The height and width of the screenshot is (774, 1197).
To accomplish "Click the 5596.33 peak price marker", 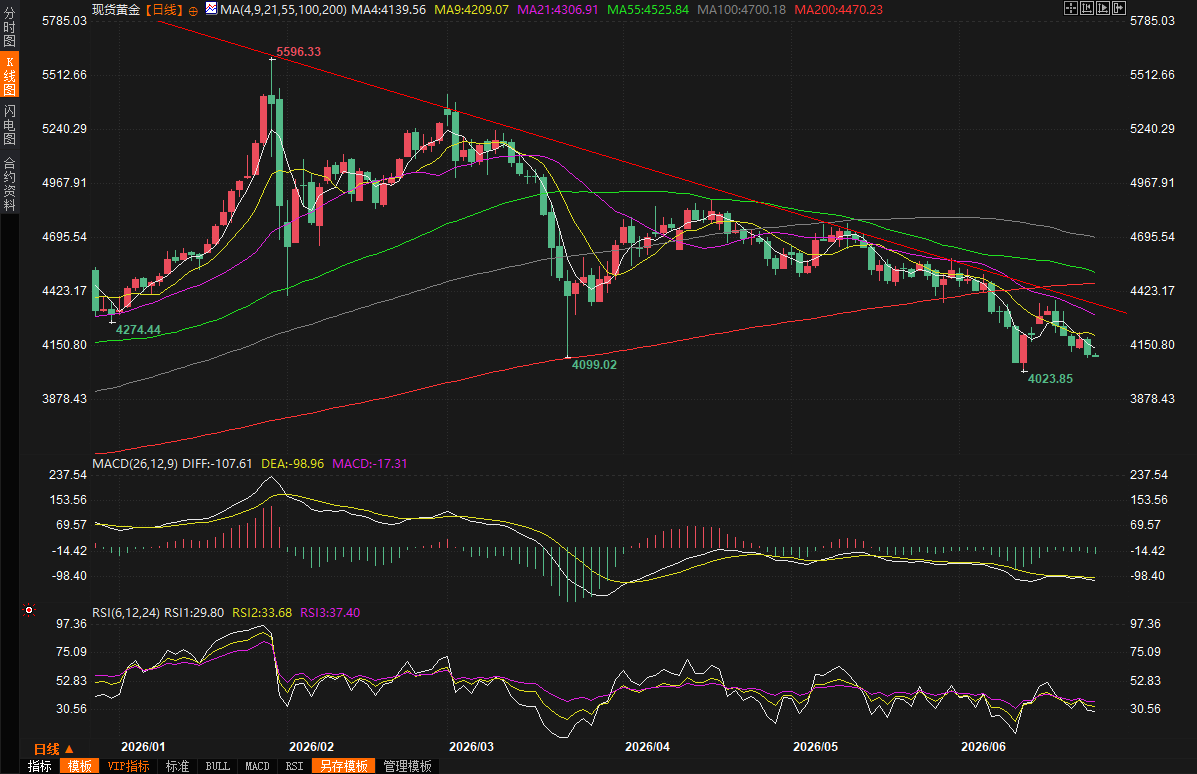I will [298, 52].
